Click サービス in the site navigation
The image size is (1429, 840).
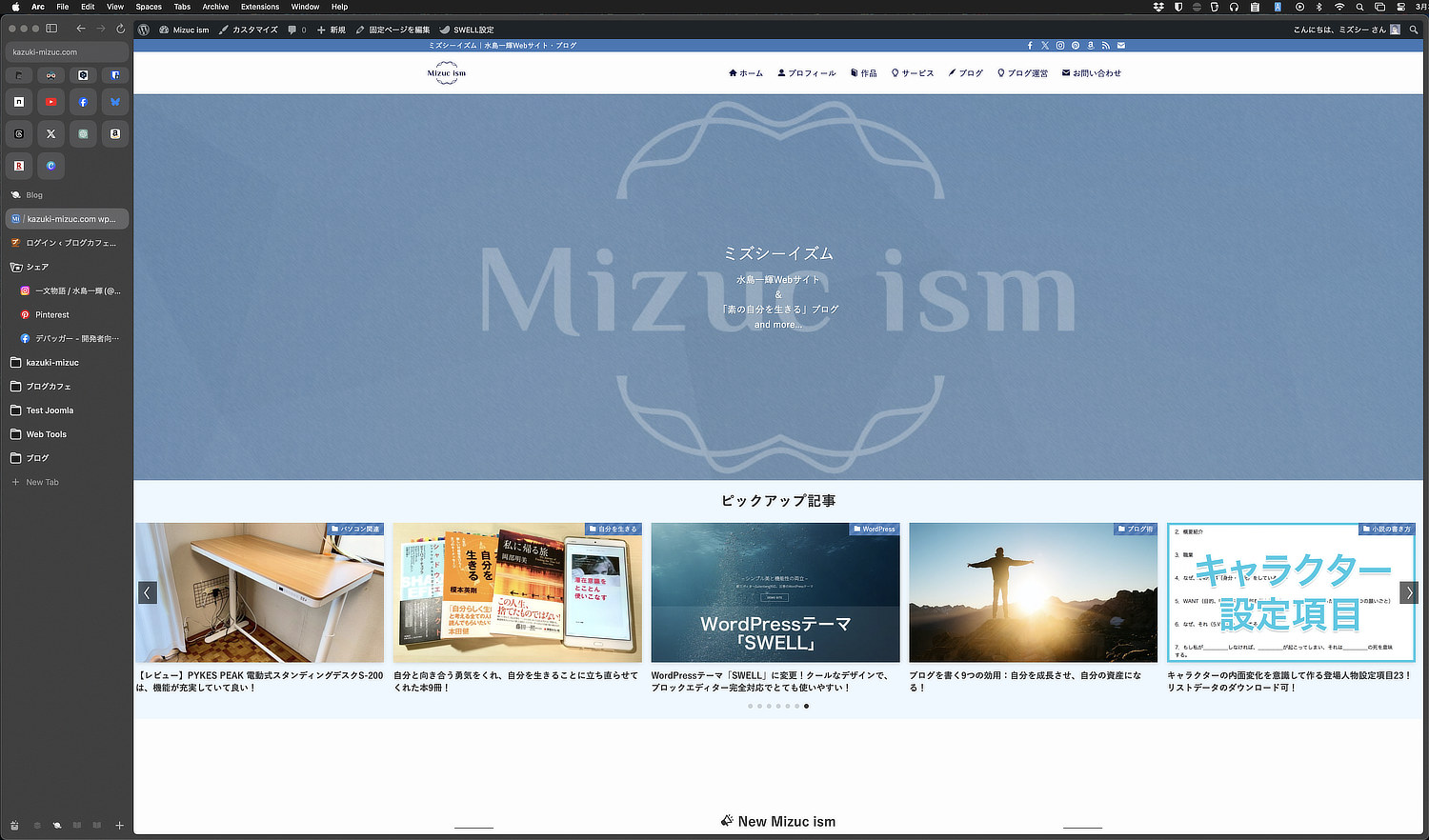(913, 73)
